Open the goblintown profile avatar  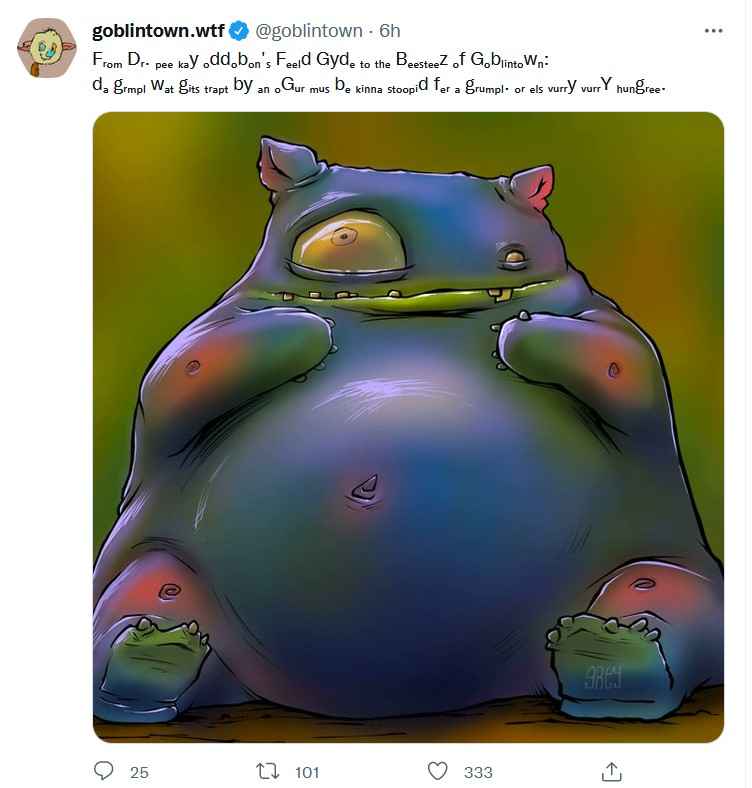pyautogui.click(x=47, y=48)
